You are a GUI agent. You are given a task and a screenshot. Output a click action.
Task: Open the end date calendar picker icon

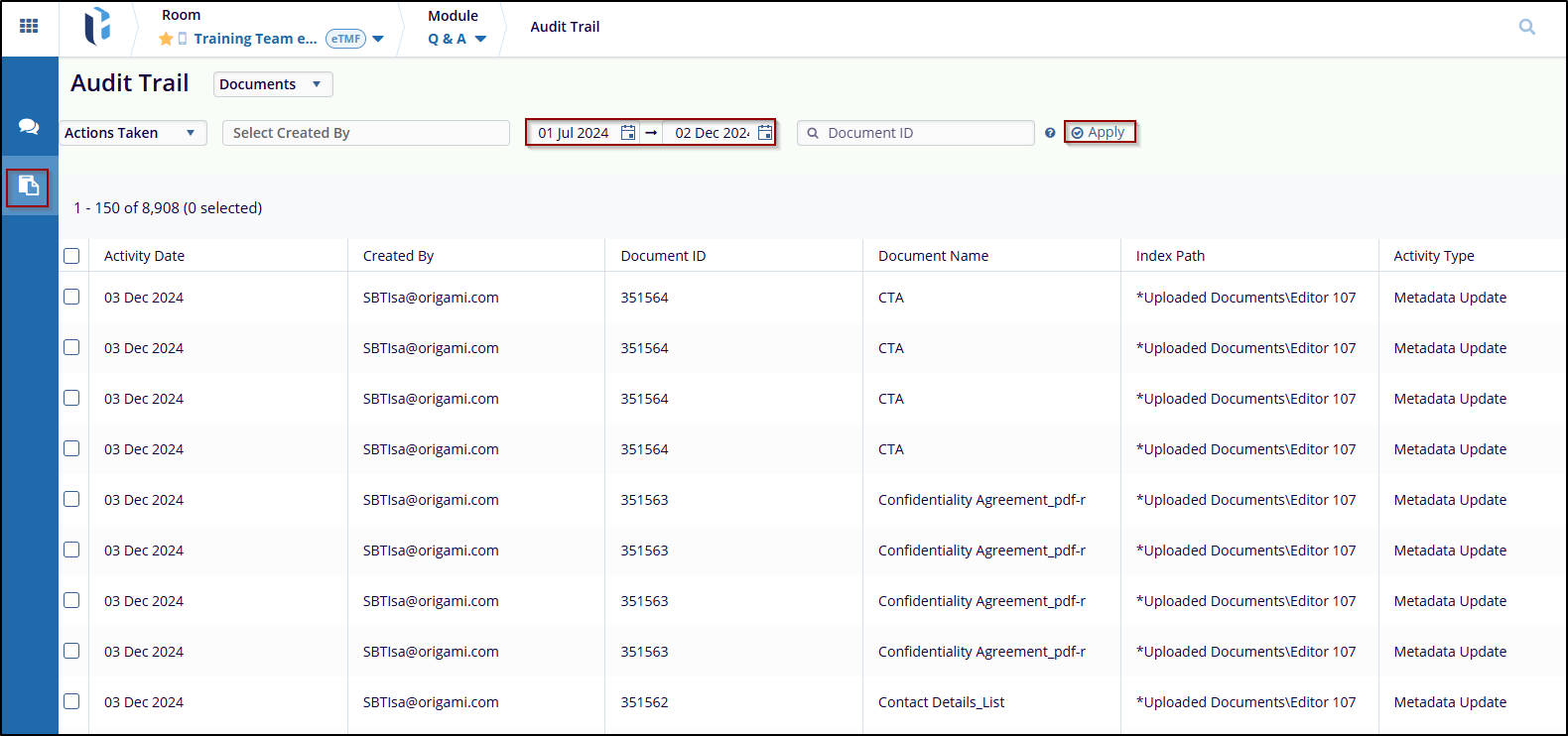[x=765, y=133]
